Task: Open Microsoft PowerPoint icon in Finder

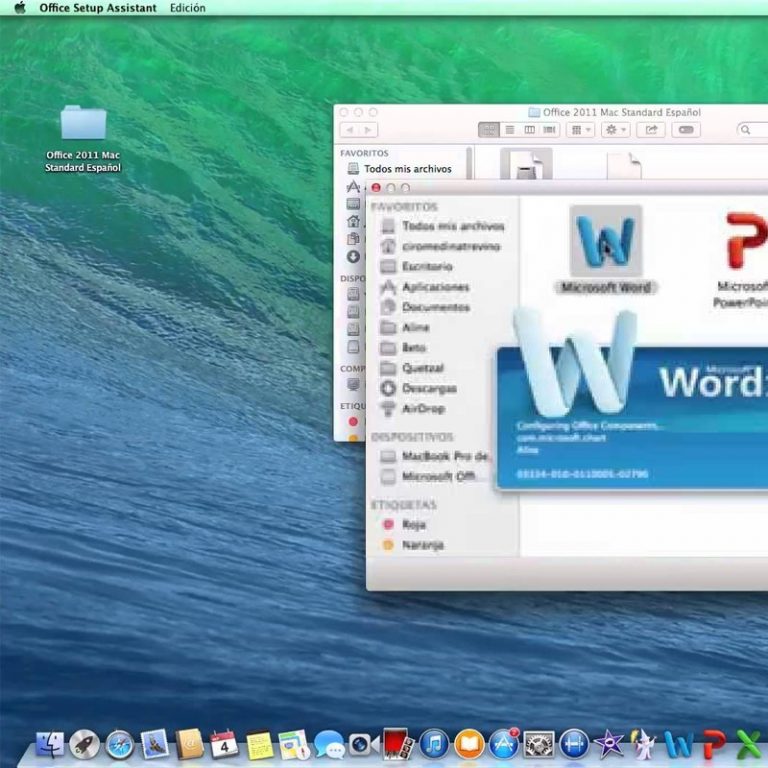Action: point(745,240)
